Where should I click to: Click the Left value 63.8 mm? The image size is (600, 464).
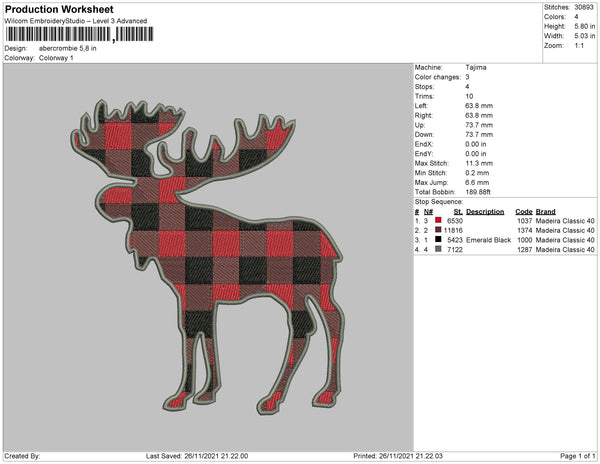(x=479, y=106)
